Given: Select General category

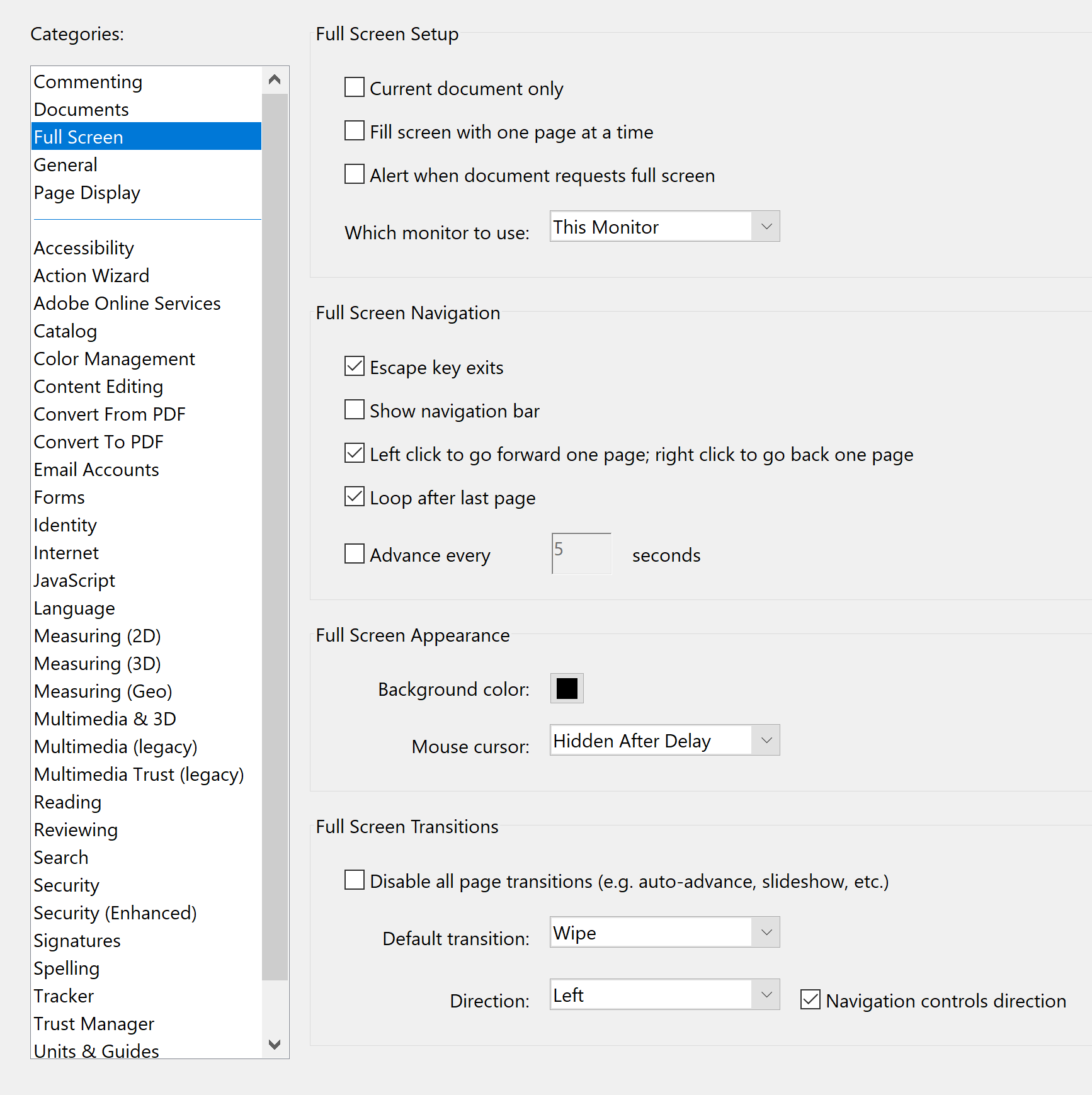Looking at the screenshot, I should click(x=146, y=165).
